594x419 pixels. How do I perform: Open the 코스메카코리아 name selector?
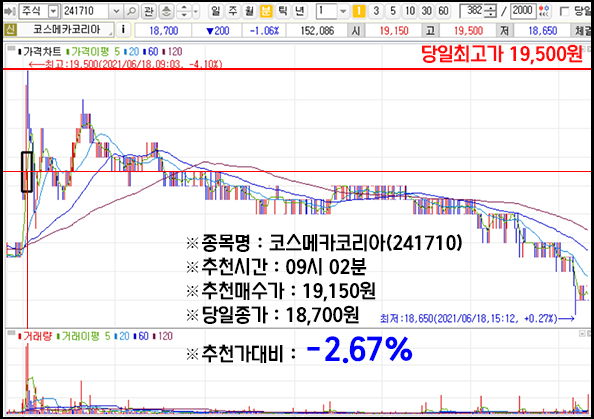(x=66, y=30)
